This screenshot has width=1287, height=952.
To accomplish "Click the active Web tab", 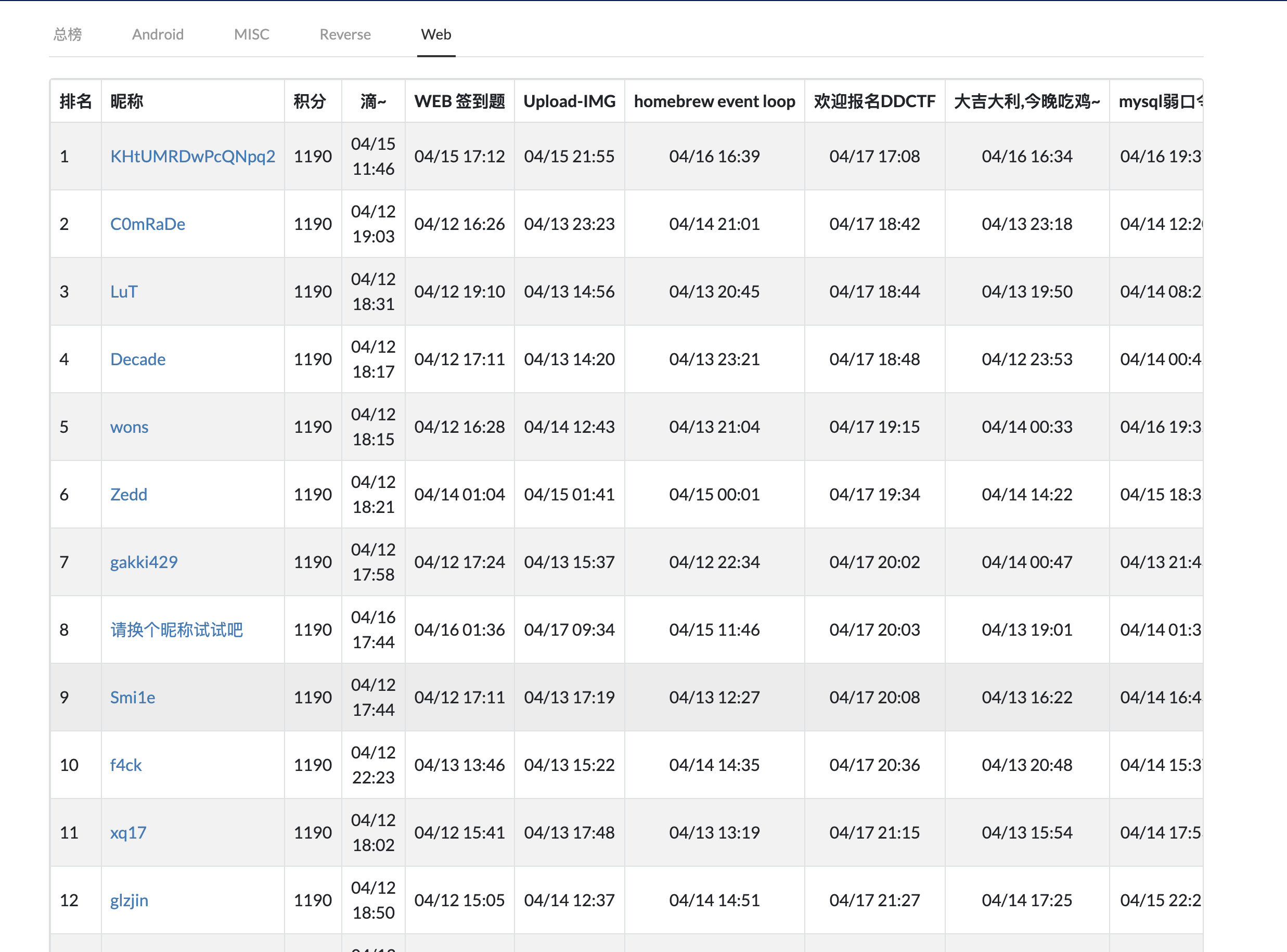I will pyautogui.click(x=436, y=34).
